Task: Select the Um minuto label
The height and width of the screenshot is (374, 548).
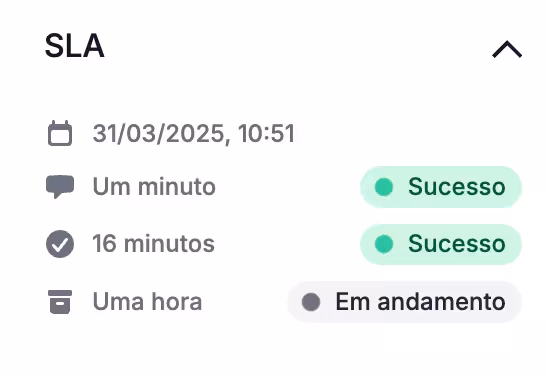Action: click(154, 187)
